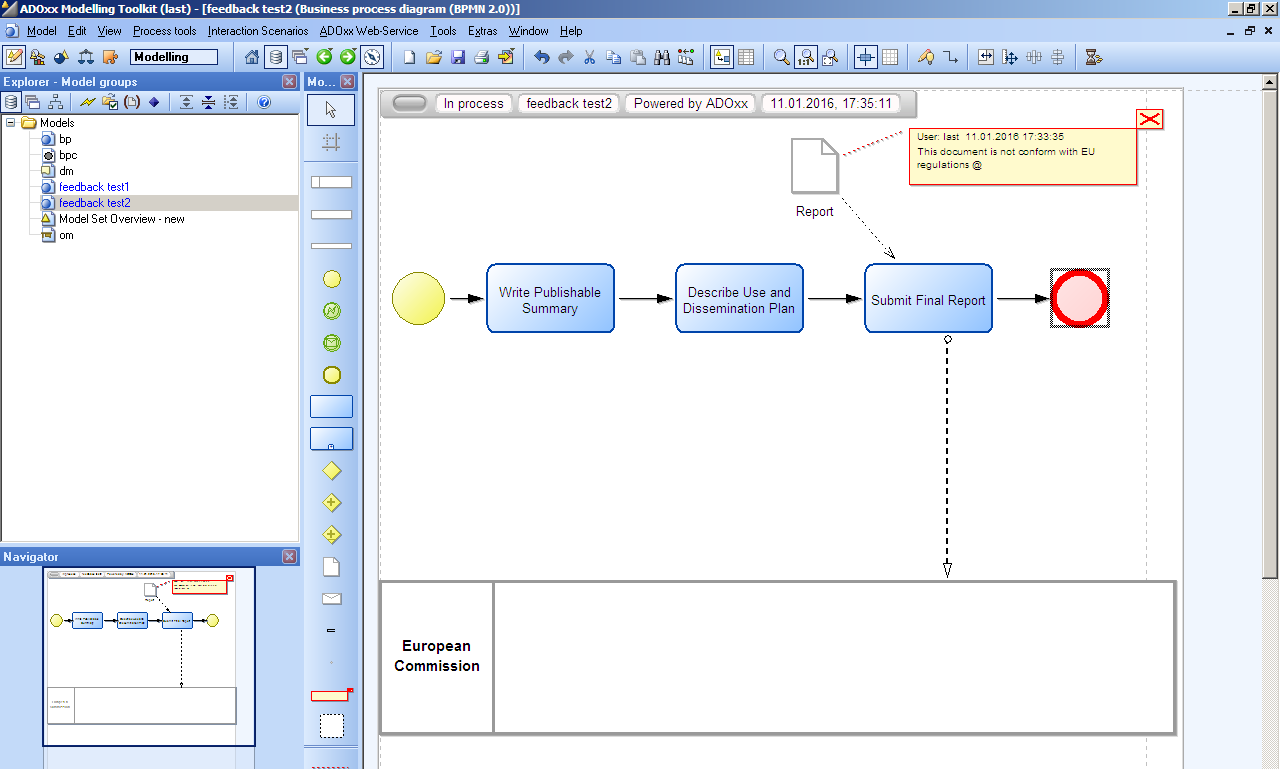Open the View menu
This screenshot has height=769, width=1280.
pyautogui.click(x=109, y=31)
